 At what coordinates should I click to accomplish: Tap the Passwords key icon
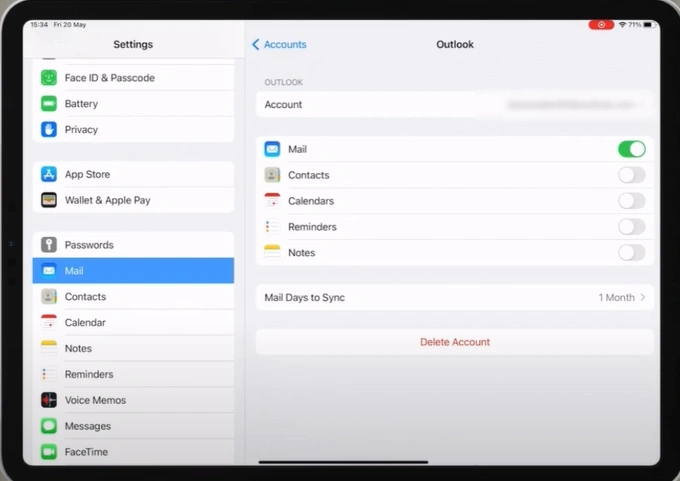click(49, 245)
